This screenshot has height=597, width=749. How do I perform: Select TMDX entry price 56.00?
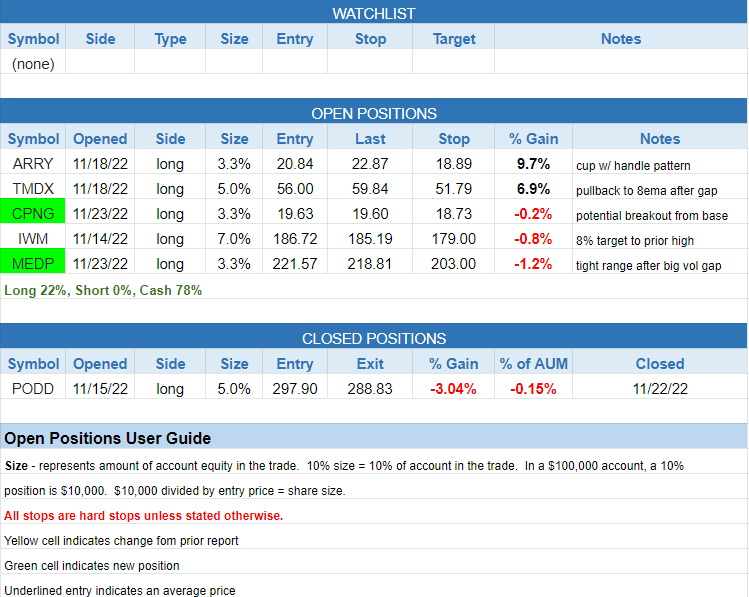295,189
